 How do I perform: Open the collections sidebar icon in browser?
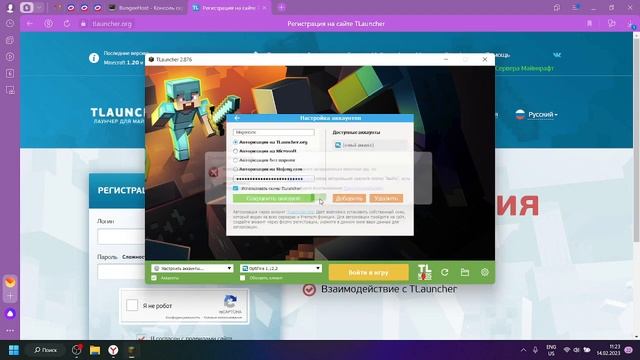pyautogui.click(x=10, y=40)
